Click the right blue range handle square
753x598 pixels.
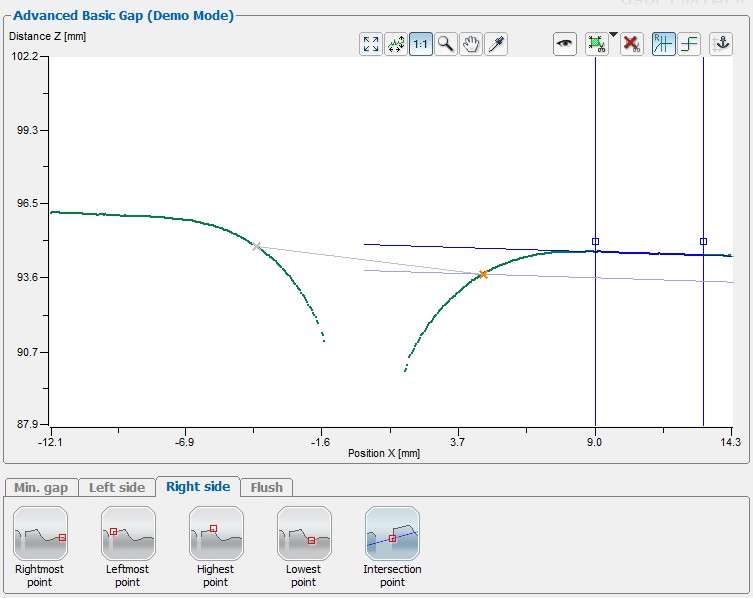click(x=704, y=242)
